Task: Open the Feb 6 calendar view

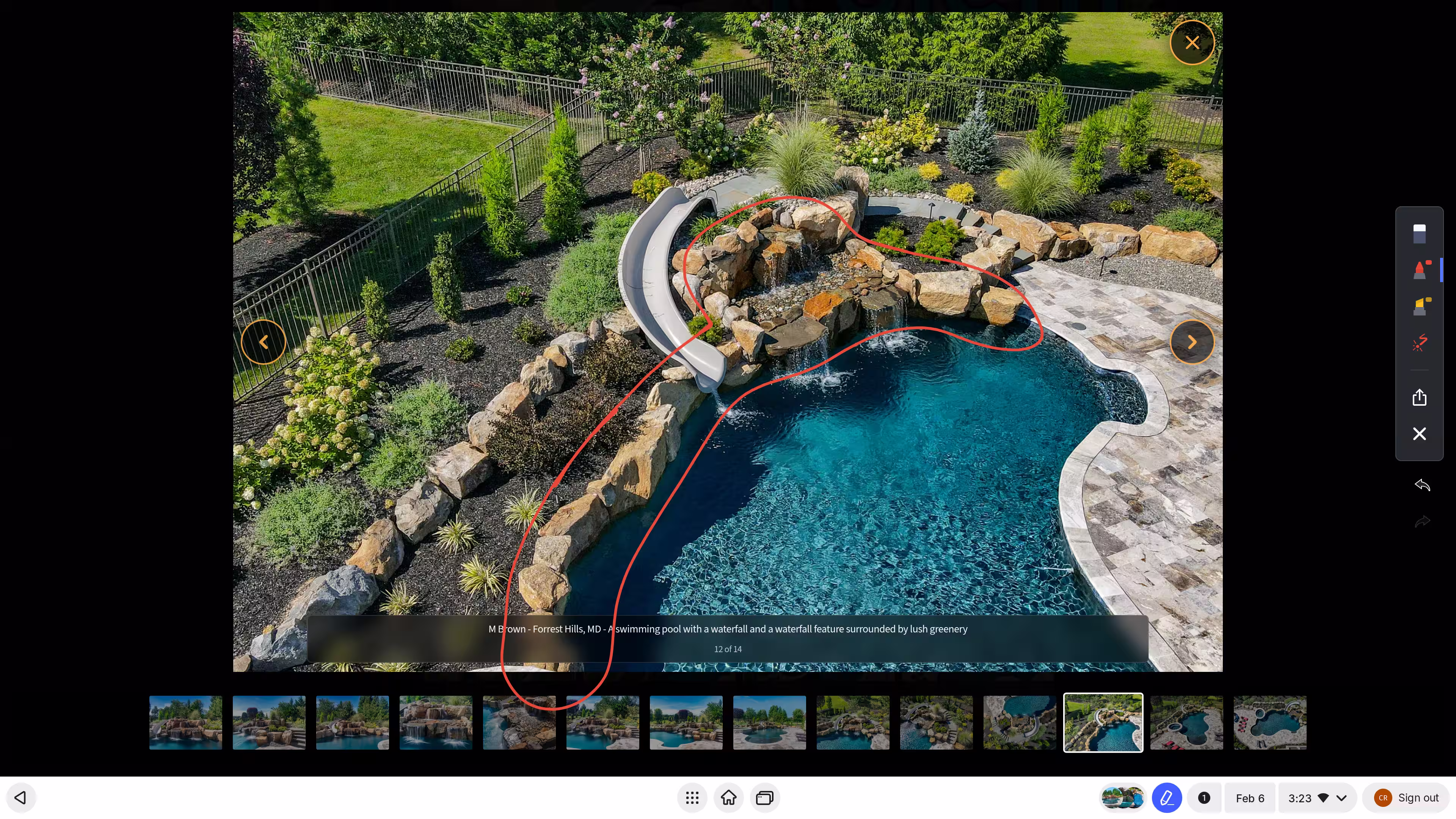Action: click(x=1250, y=797)
